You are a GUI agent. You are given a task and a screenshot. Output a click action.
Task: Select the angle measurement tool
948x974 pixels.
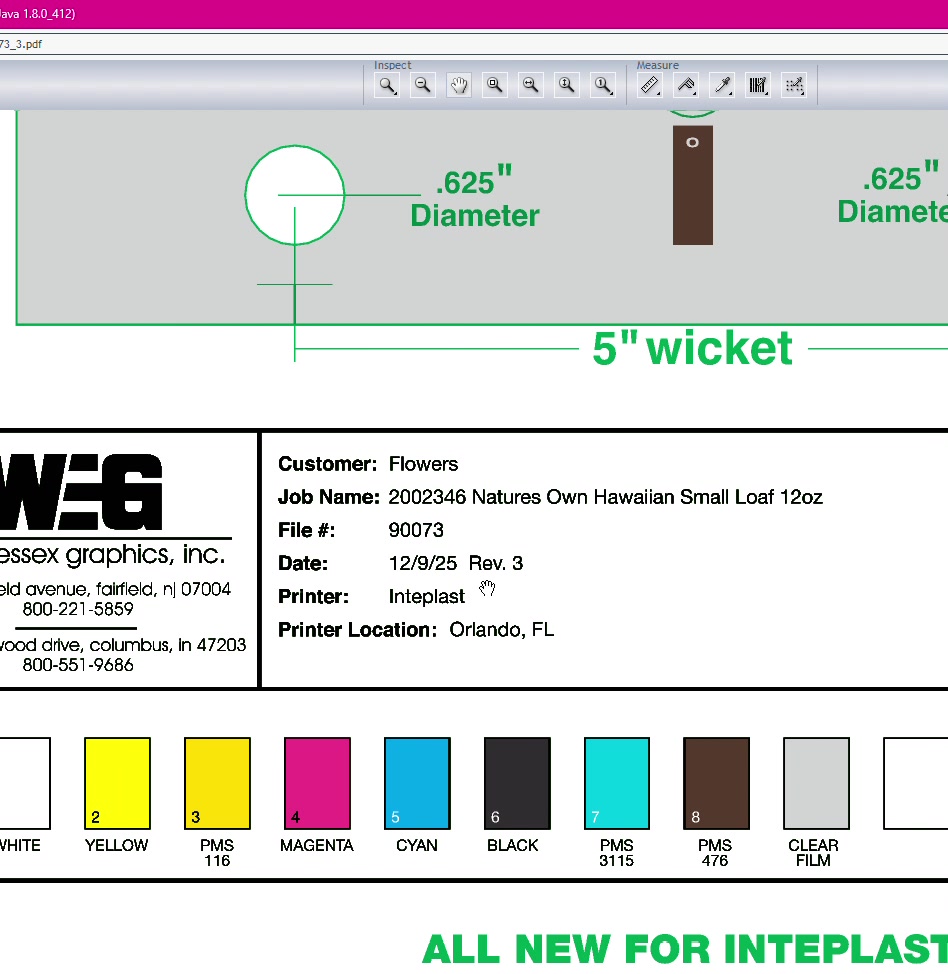pyautogui.click(x=686, y=85)
